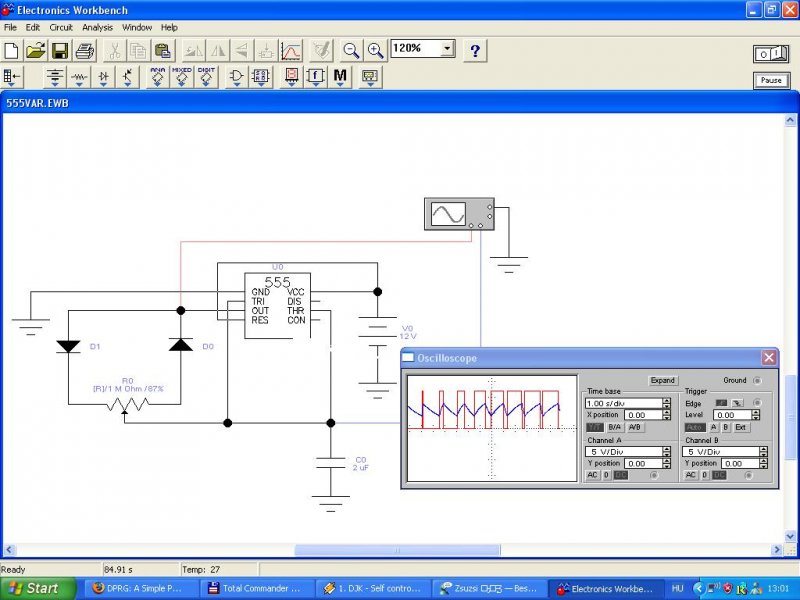This screenshot has height=600, width=800.
Task: Set Channel B coupling to AC
Action: coord(690,475)
